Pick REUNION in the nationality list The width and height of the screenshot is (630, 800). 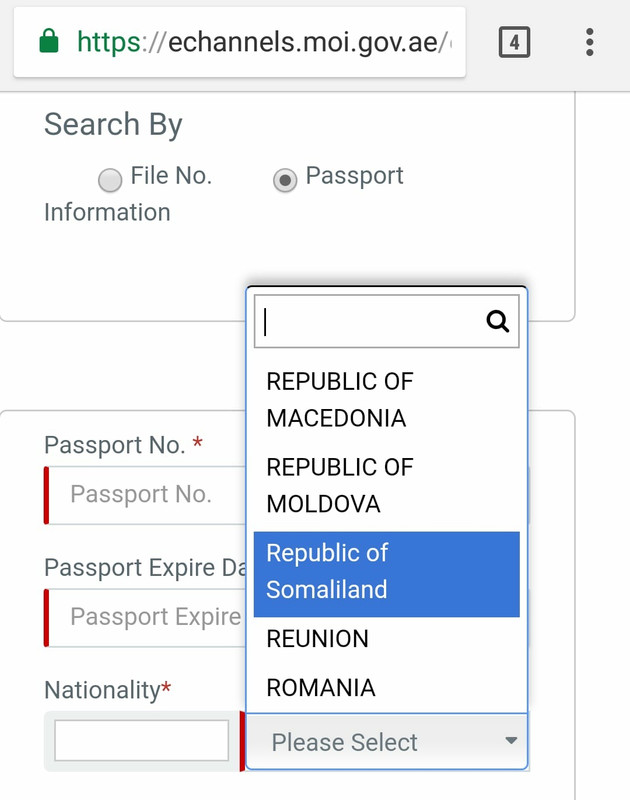point(387,639)
